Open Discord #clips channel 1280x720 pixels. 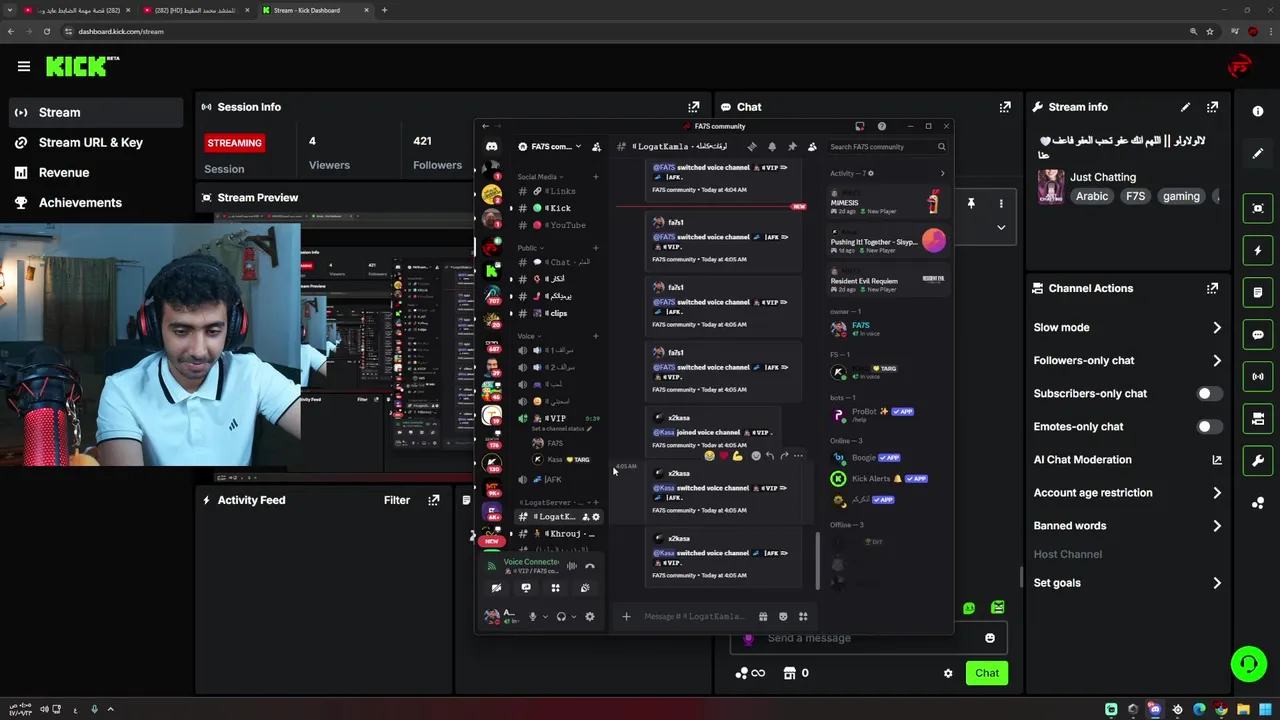click(x=557, y=313)
